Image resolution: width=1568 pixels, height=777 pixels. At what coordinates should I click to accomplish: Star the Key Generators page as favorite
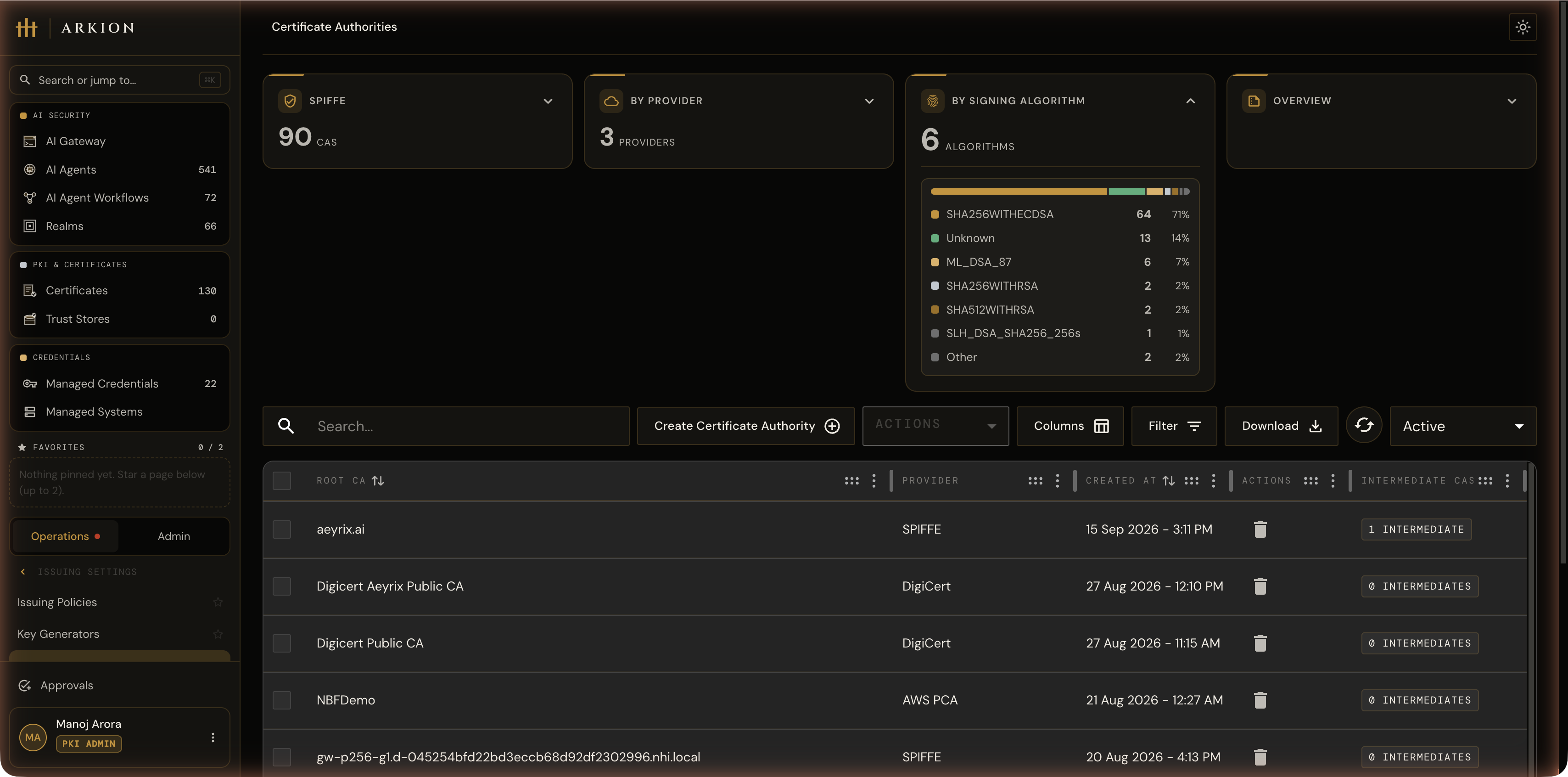218,634
